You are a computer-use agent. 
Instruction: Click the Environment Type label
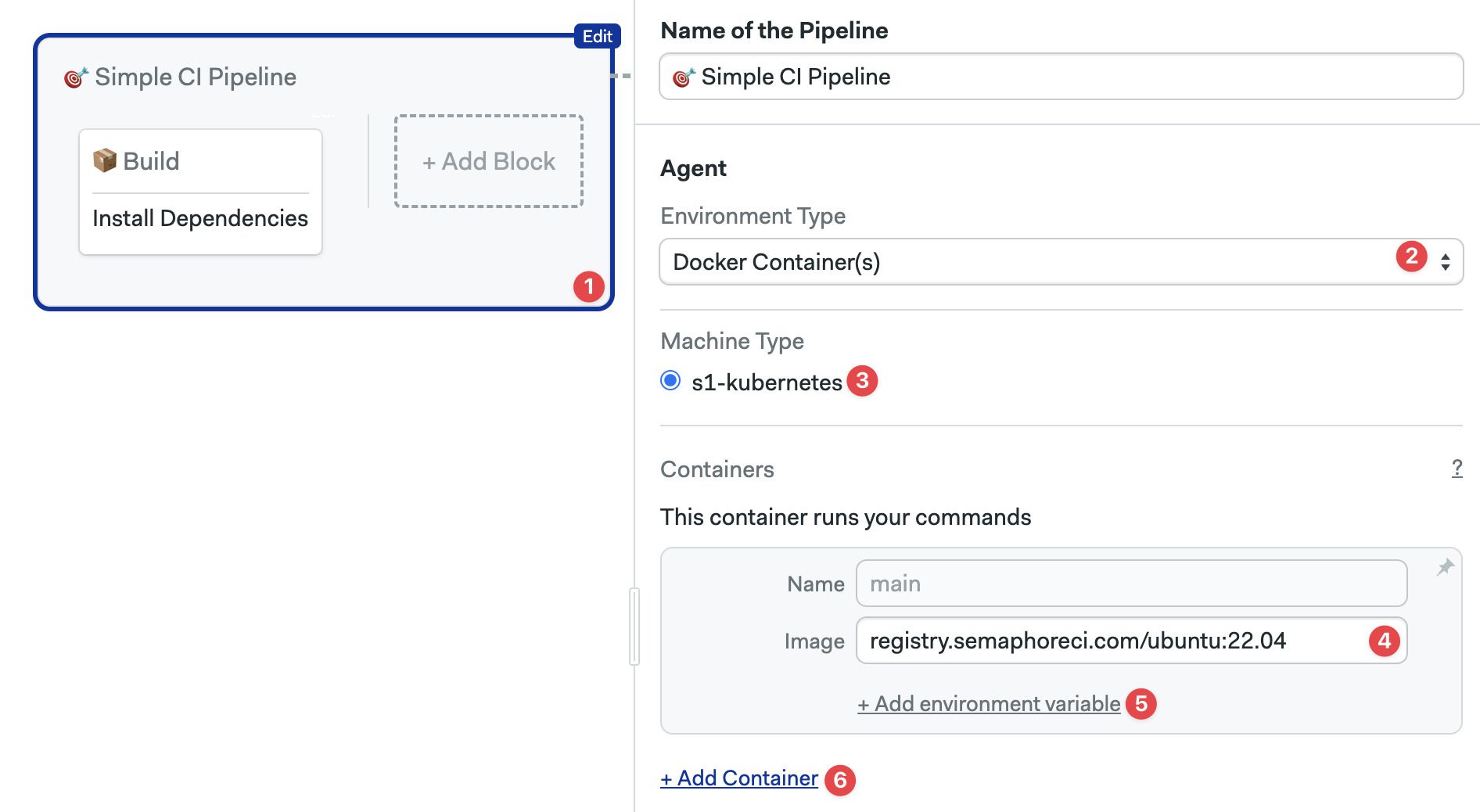(x=753, y=216)
